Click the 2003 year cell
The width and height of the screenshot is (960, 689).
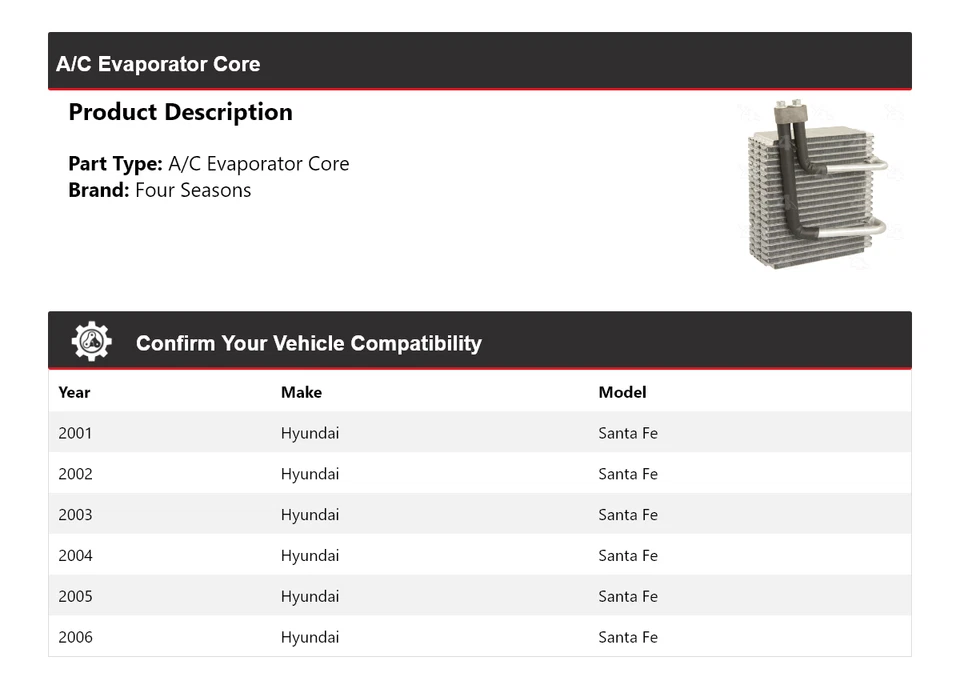[75, 515]
